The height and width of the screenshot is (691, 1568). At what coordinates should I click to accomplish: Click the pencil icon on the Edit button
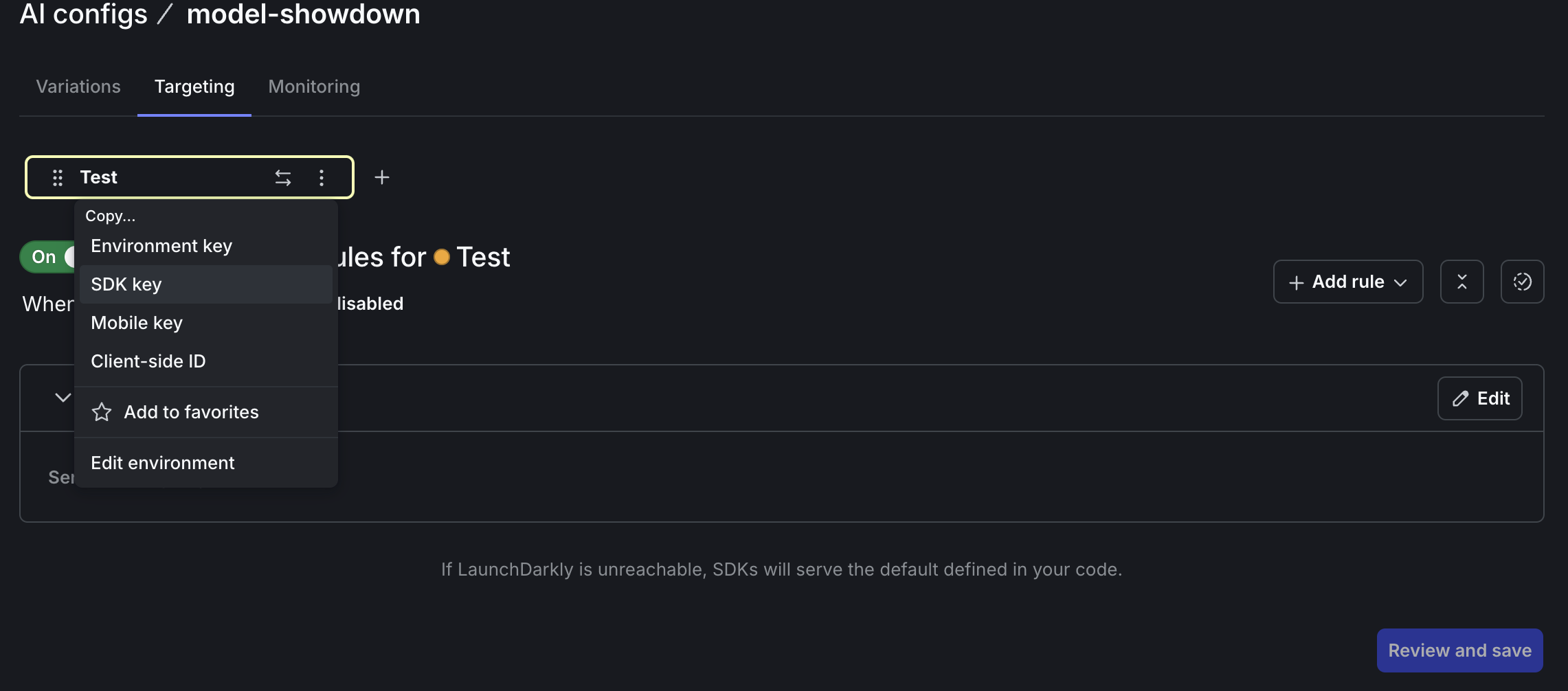1459,398
